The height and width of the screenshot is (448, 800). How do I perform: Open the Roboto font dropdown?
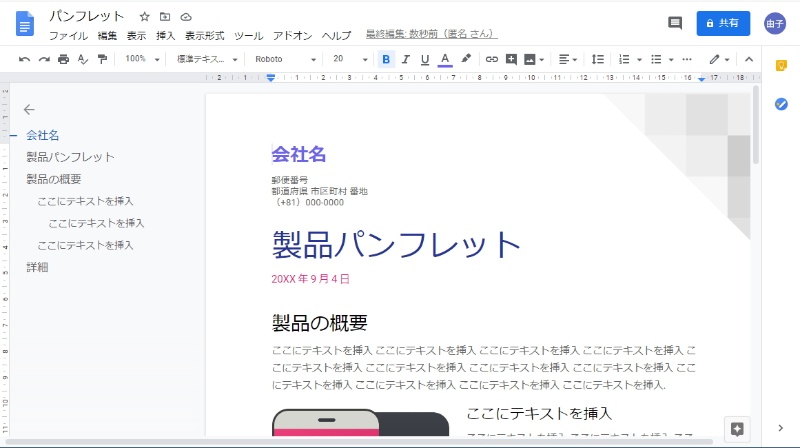285,59
